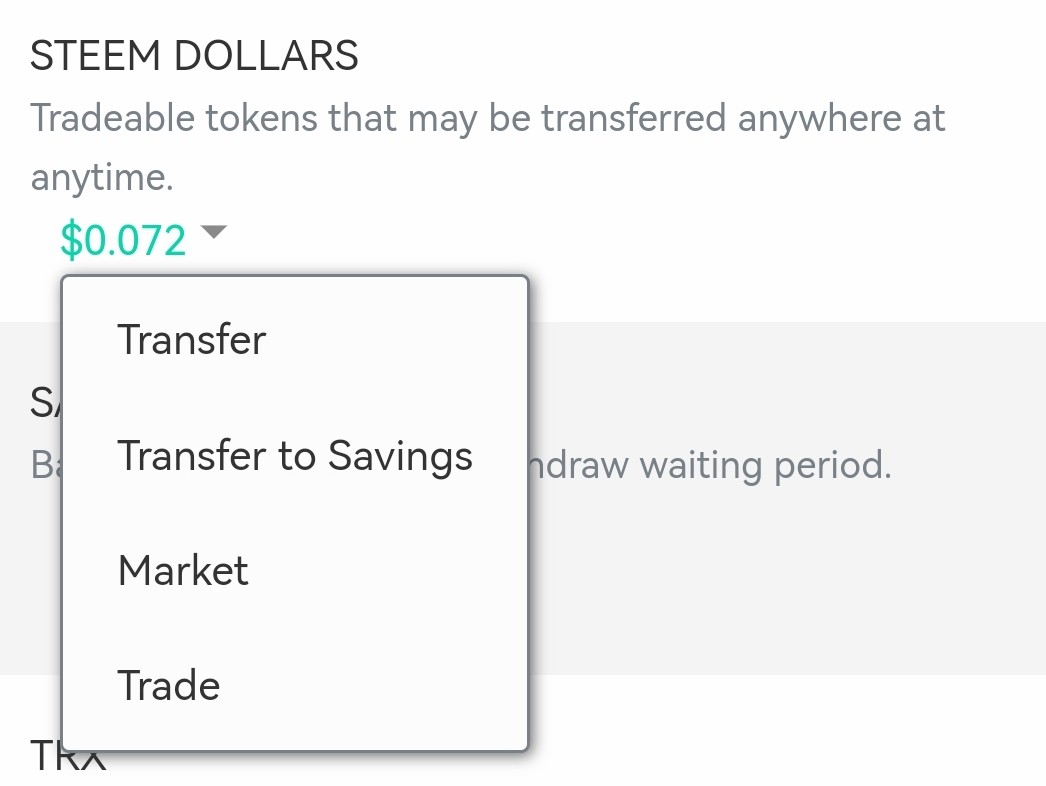The width and height of the screenshot is (1046, 786).
Task: Click the word 'transferred' in the description
Action: point(633,119)
